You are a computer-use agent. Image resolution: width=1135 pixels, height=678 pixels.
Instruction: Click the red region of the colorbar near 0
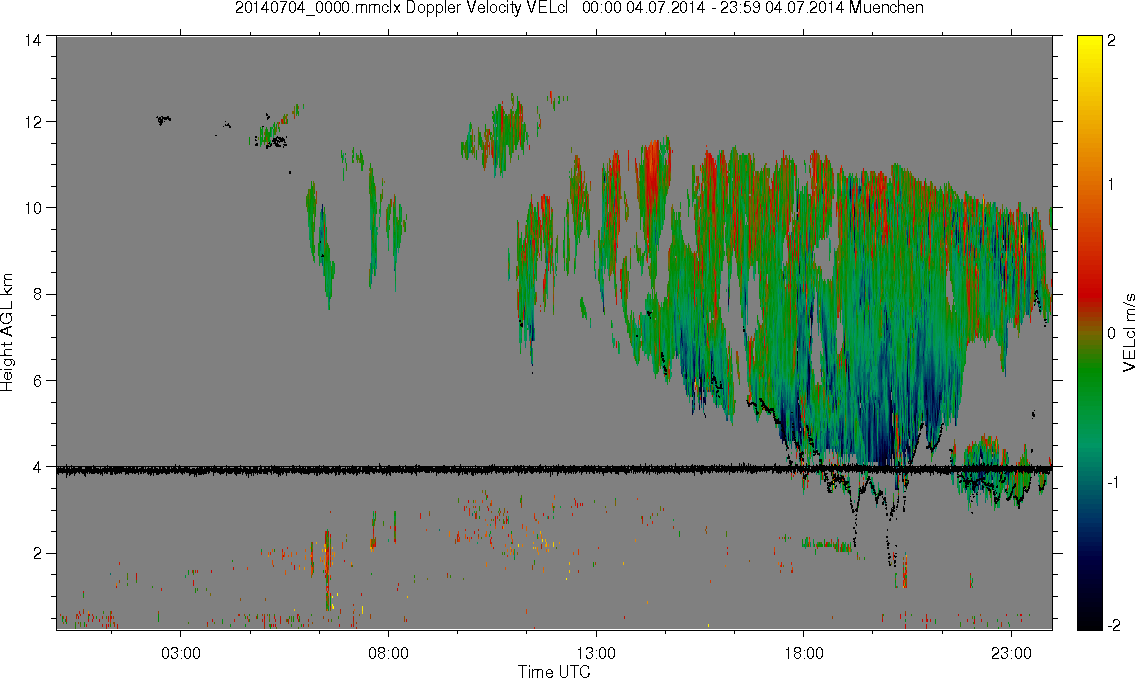click(1090, 293)
